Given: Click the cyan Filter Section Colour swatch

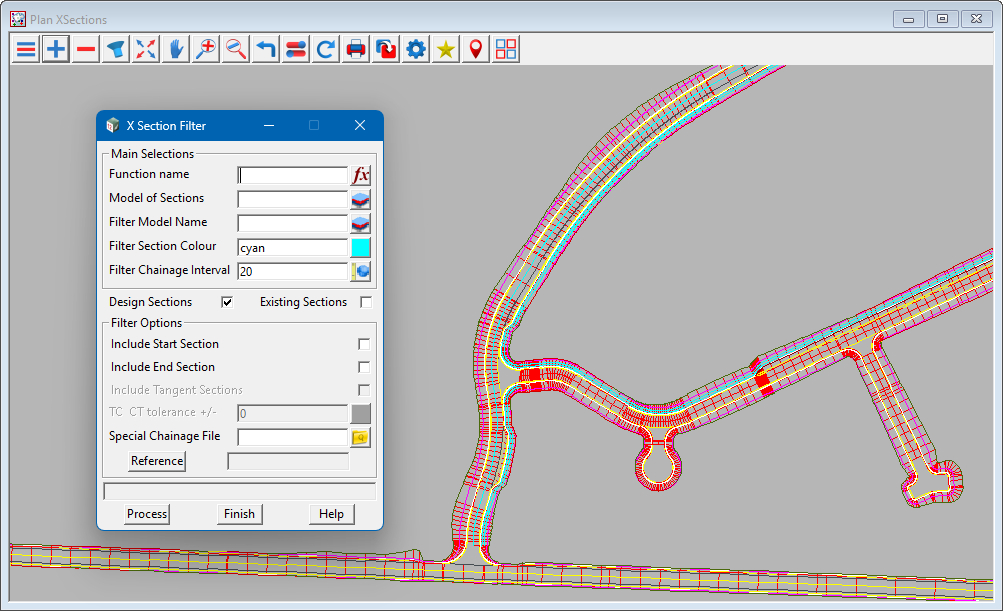Looking at the screenshot, I should pyautogui.click(x=361, y=247).
